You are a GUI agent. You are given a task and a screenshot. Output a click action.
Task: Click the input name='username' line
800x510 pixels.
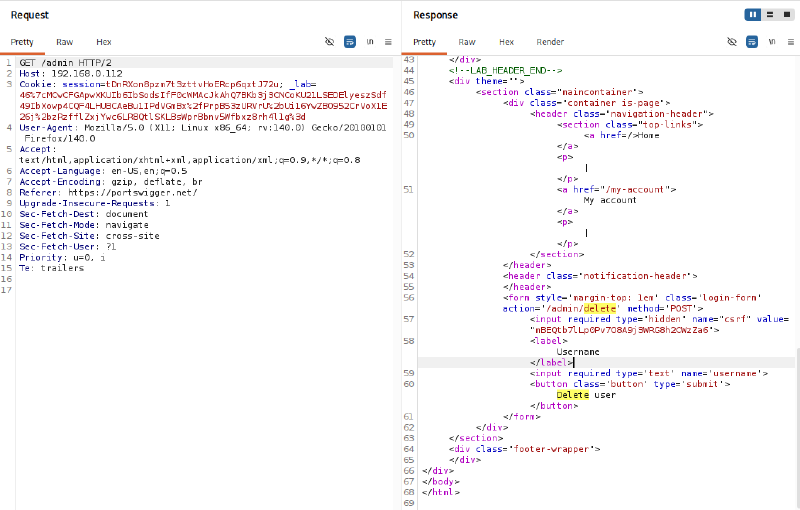pos(648,373)
